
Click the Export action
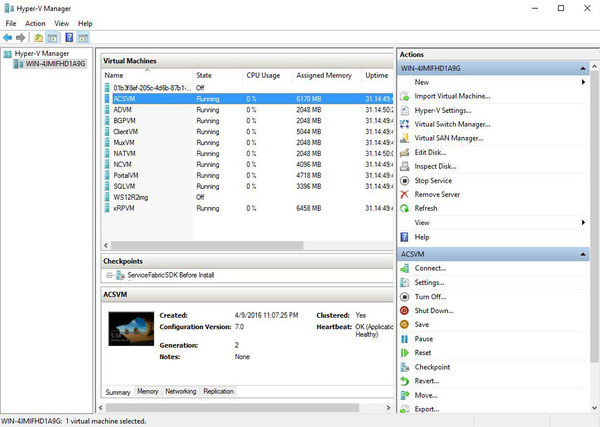tap(427, 409)
